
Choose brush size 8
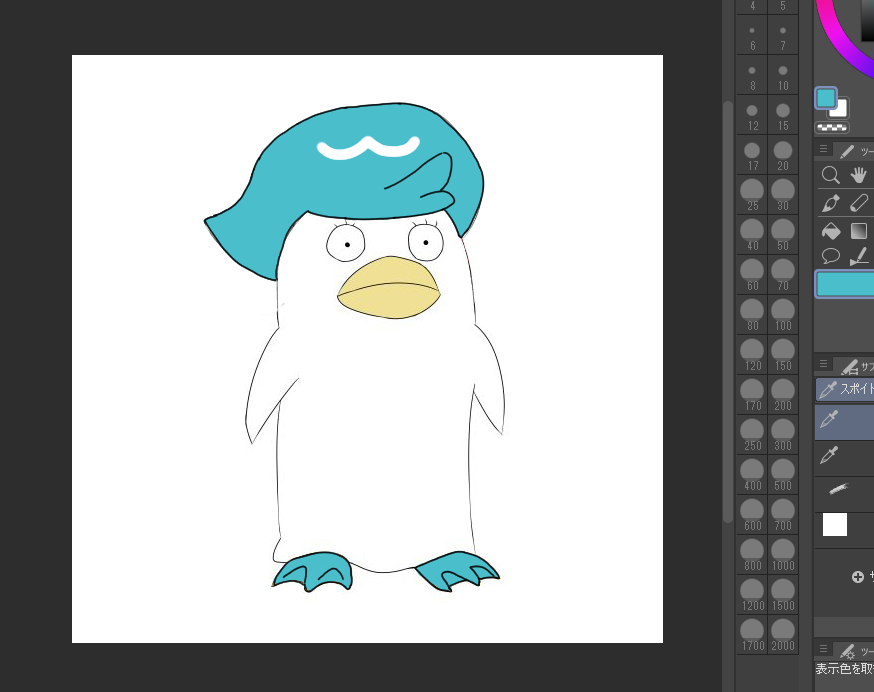coord(752,75)
